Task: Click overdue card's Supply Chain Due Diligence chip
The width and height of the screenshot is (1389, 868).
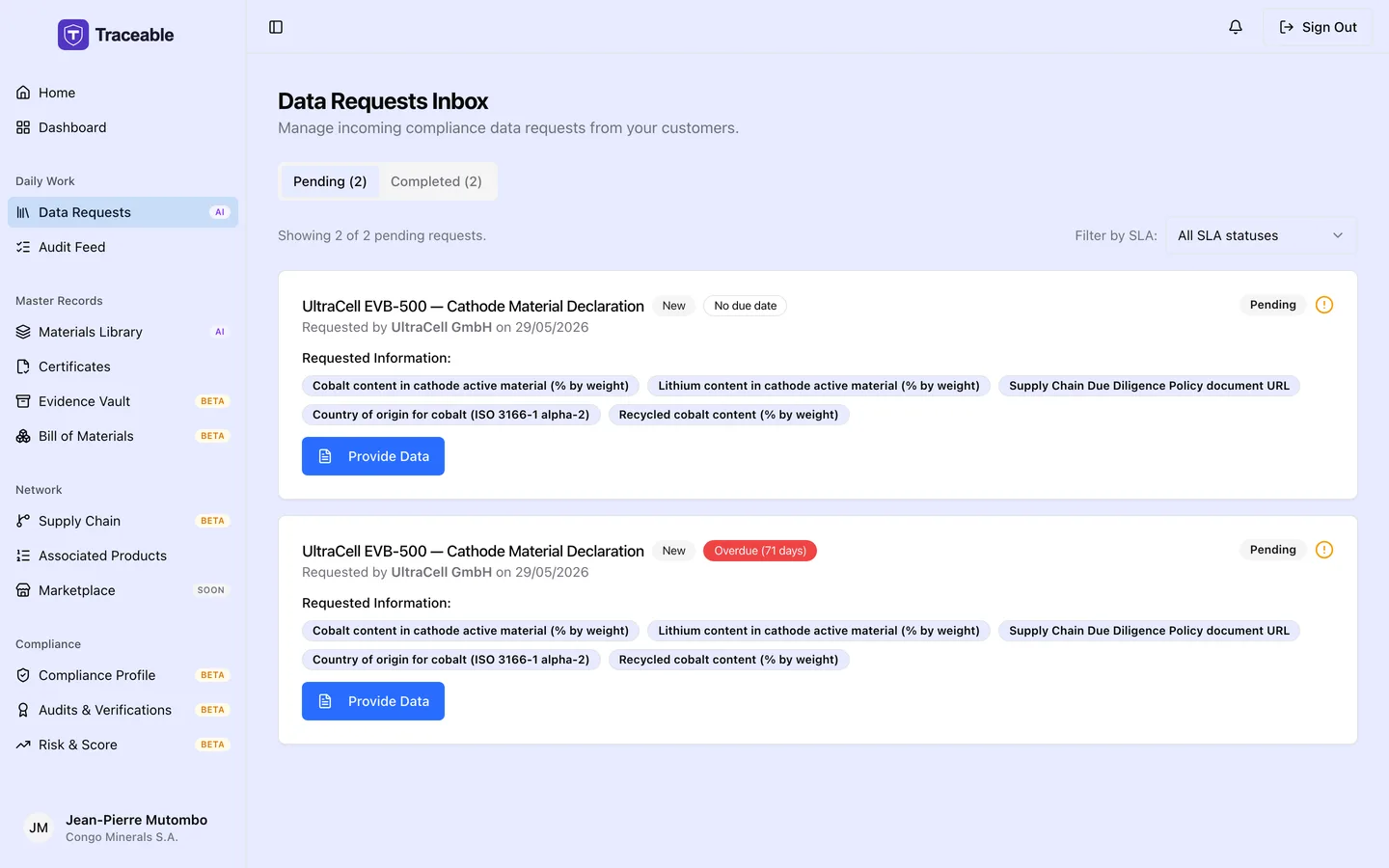Action: coord(1149,631)
